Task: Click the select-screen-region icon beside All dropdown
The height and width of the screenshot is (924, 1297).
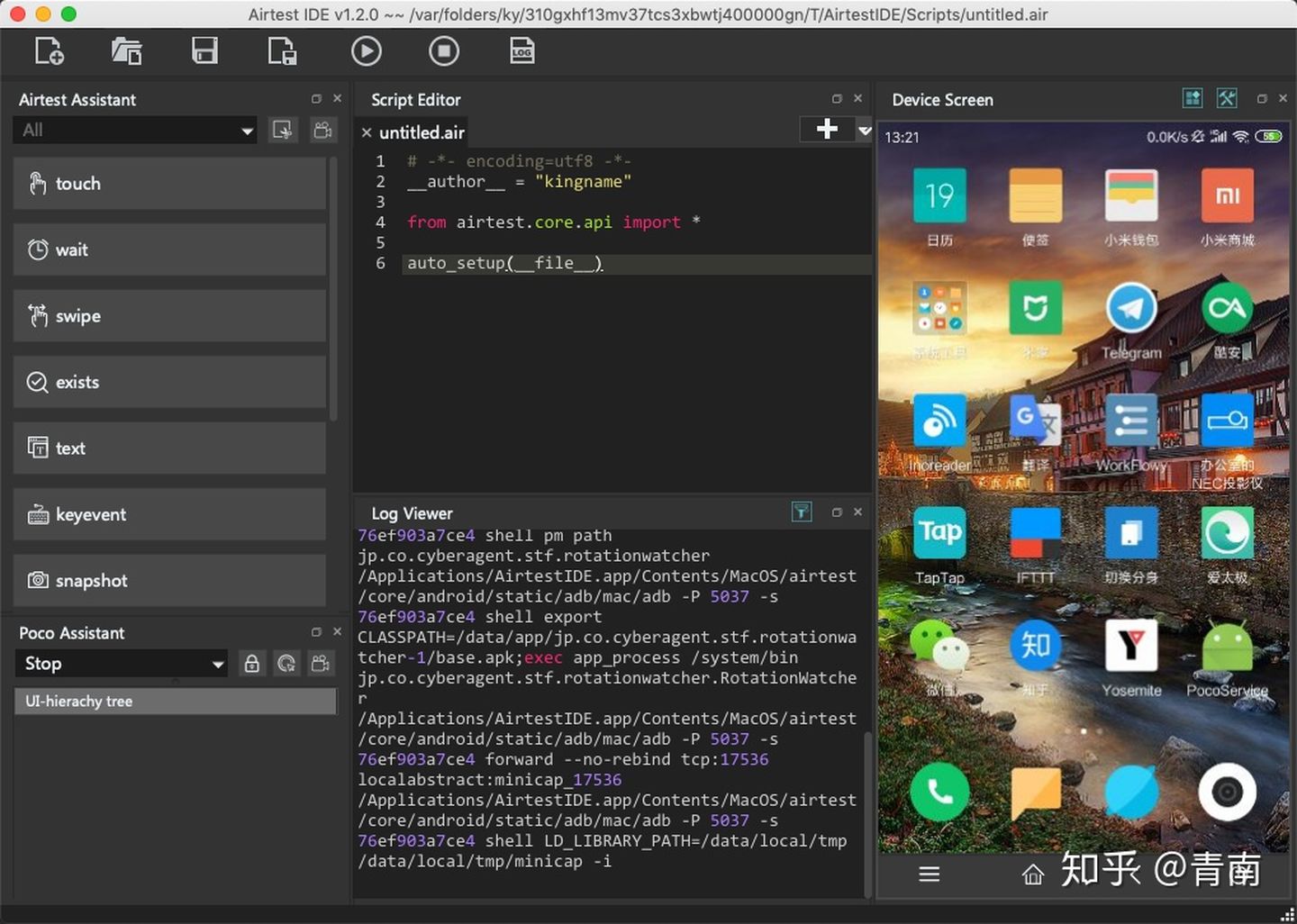Action: (283, 130)
